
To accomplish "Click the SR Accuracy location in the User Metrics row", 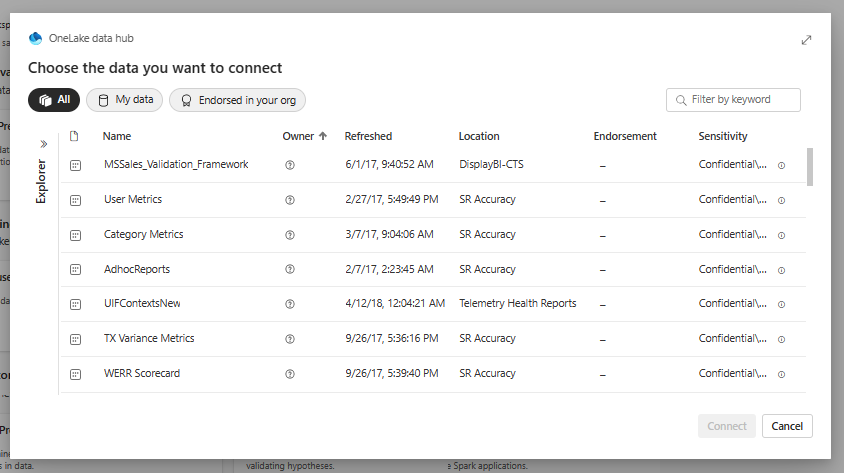I will point(487,199).
